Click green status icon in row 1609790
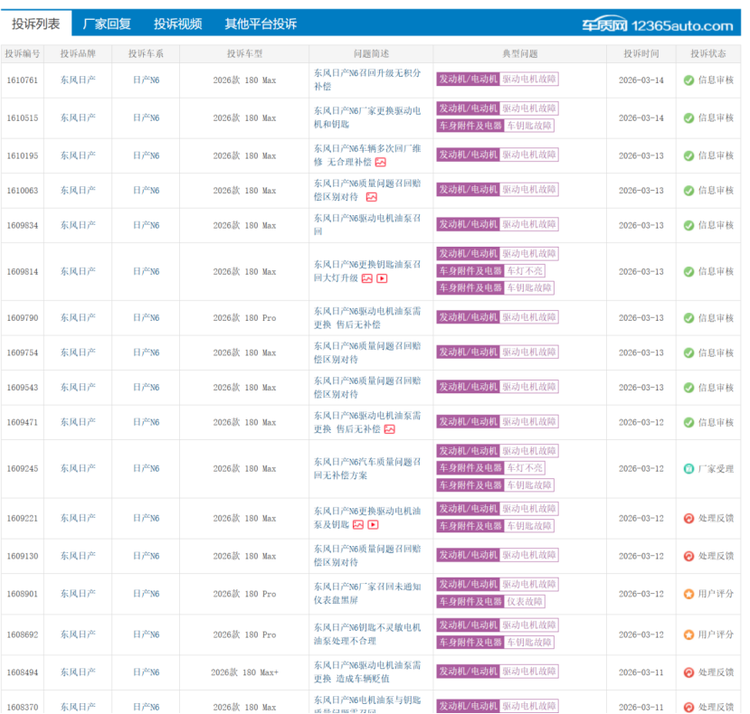 [688, 318]
